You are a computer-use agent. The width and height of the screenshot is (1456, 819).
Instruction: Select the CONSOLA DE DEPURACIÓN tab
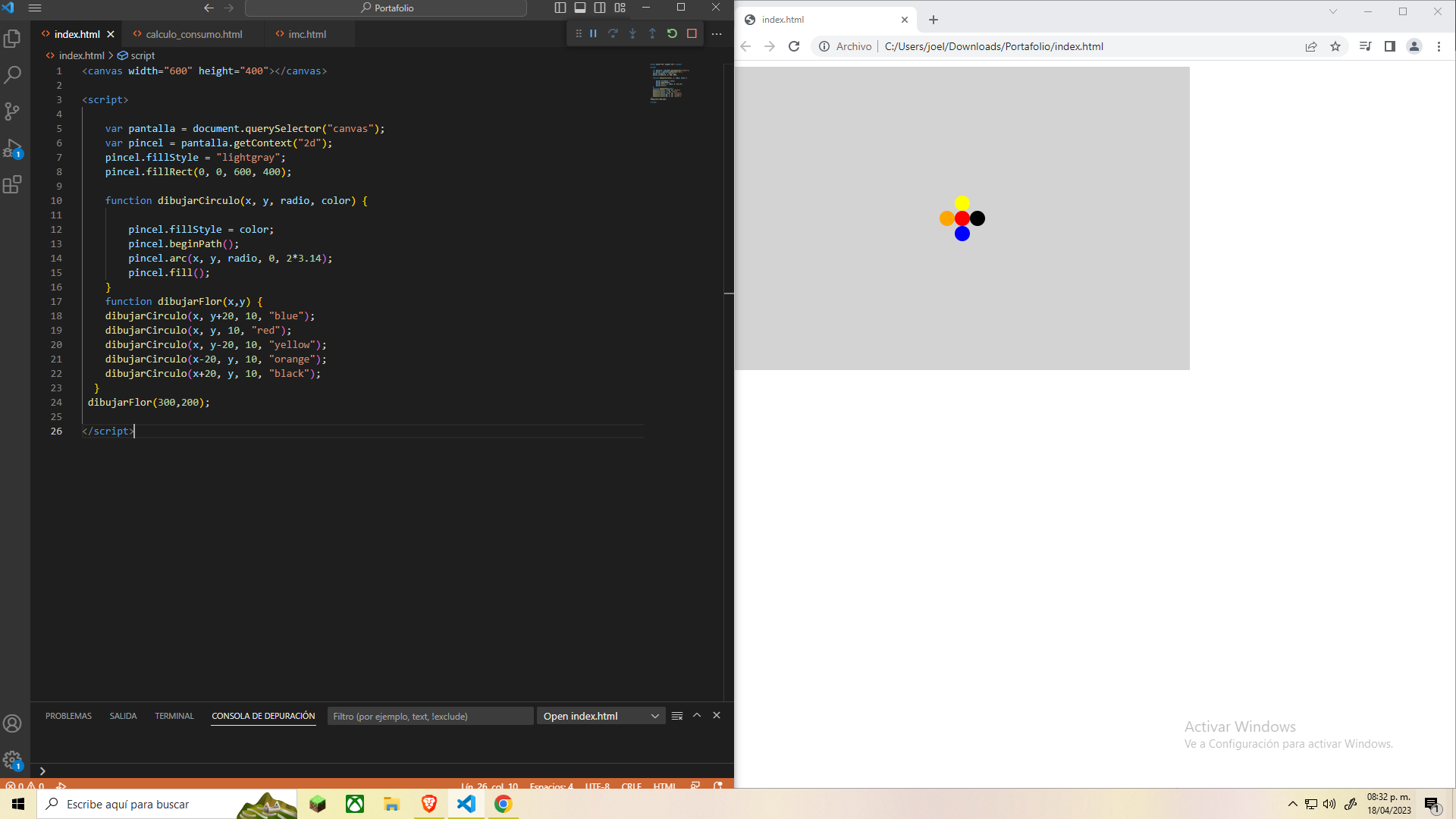[263, 716]
